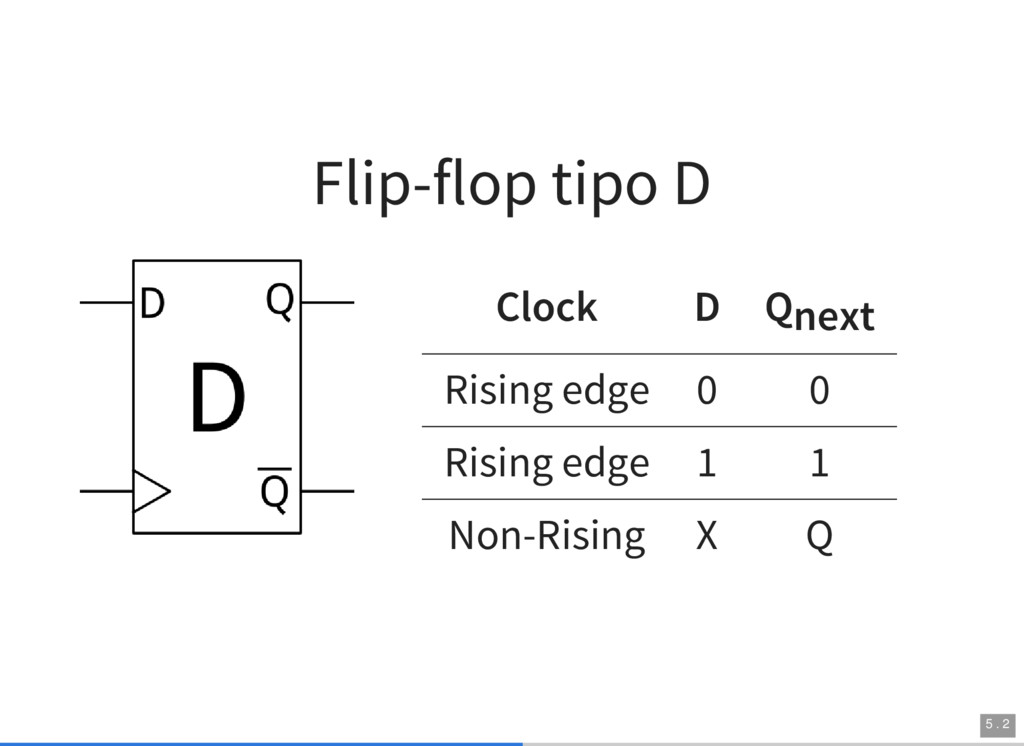Click the unfilled gray portion of progress bar
Viewport: 1024px width, 746px height.
tap(773, 743)
